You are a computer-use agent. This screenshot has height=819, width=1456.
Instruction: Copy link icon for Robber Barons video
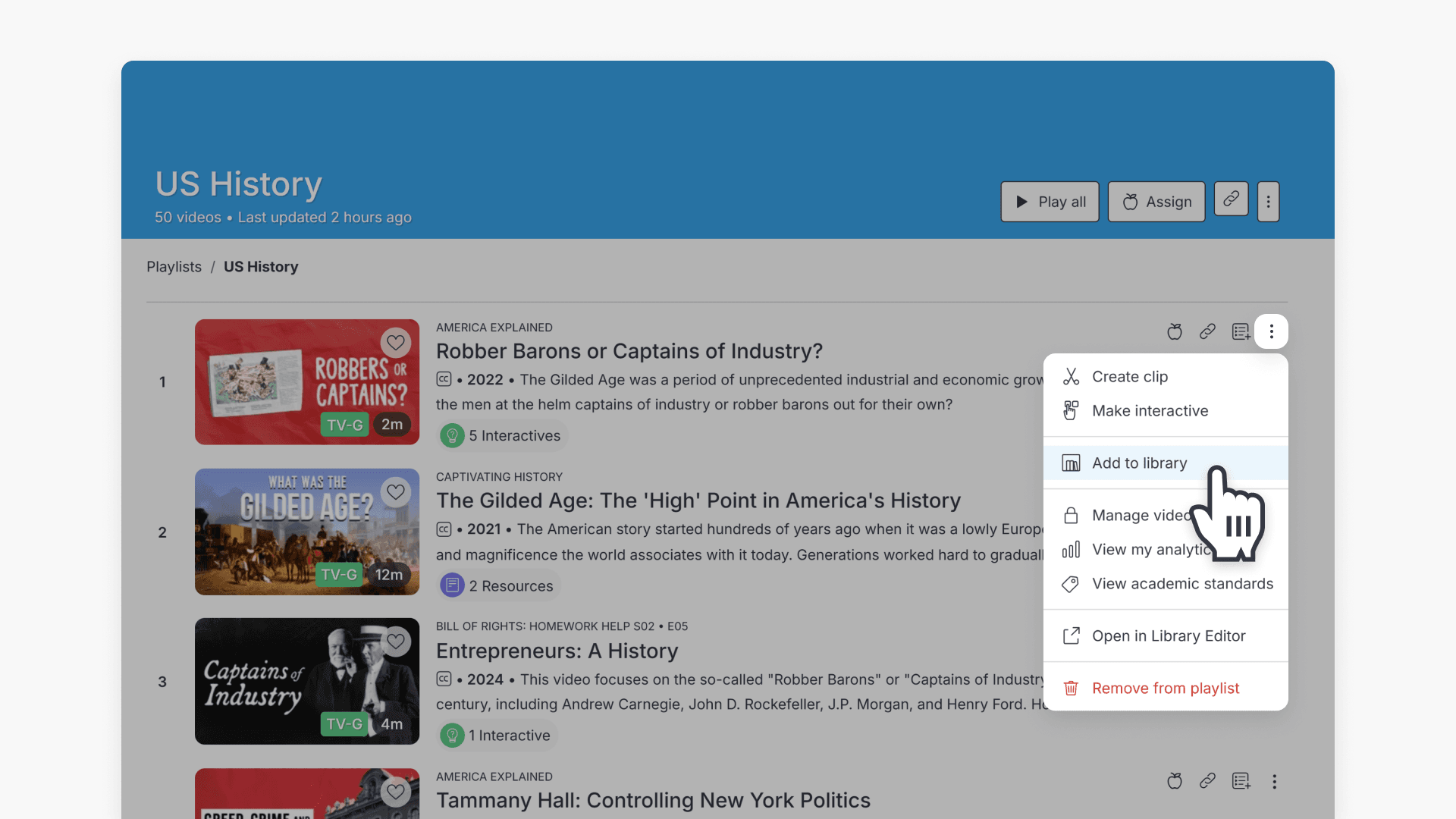tap(1207, 331)
